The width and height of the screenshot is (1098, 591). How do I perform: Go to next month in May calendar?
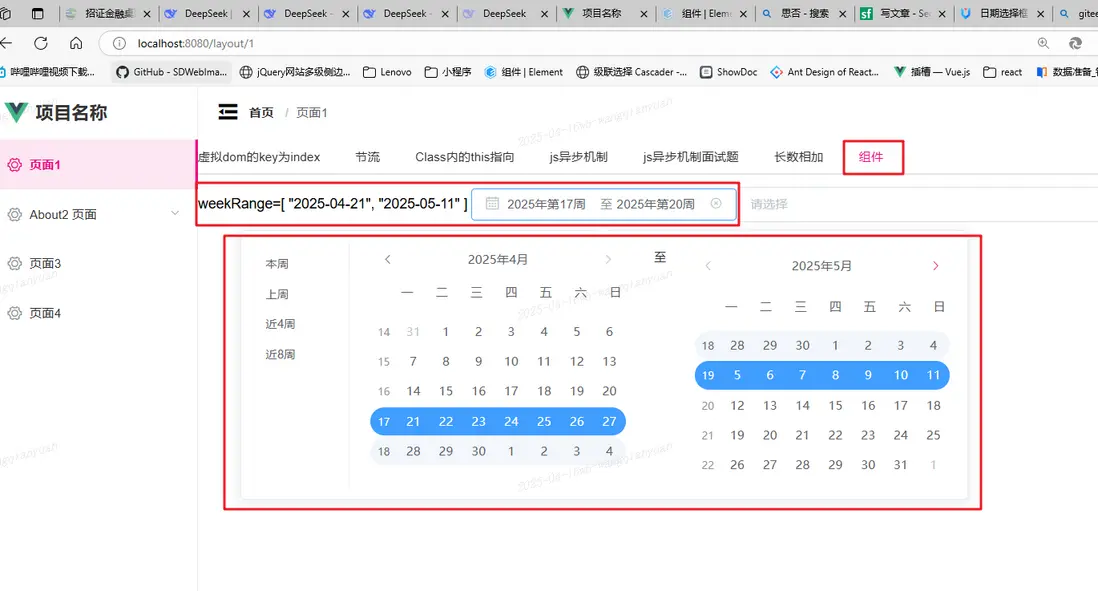point(936,266)
